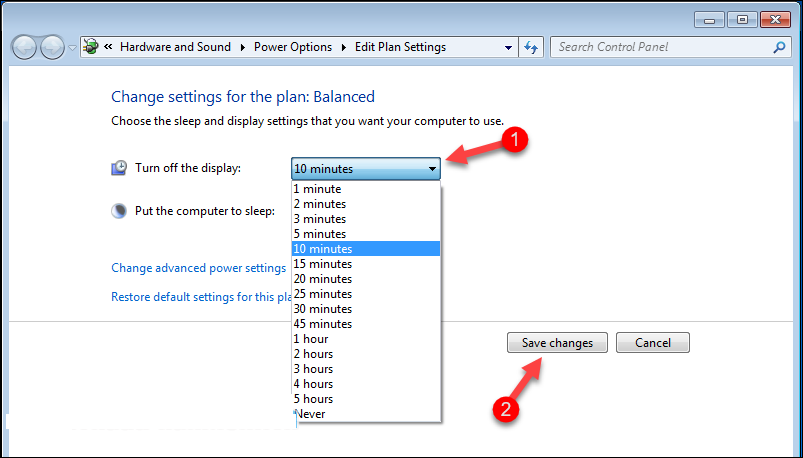Open the address bar history dropdown arrow
This screenshot has height=458, width=803.
pos(509,47)
